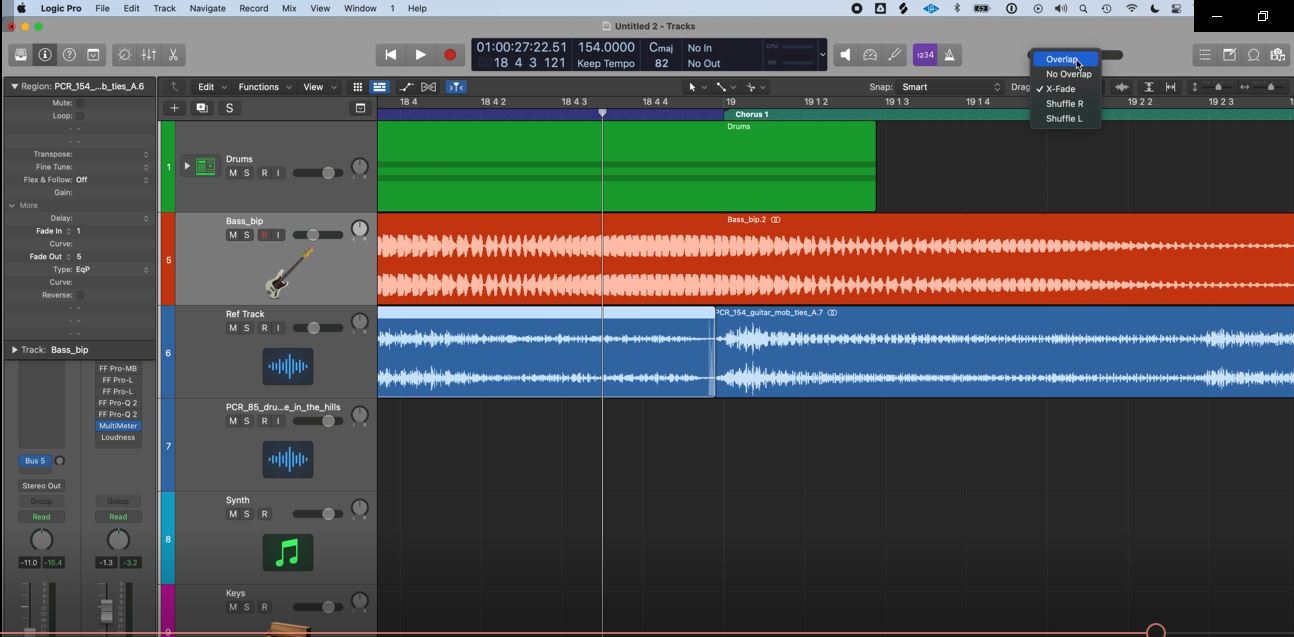Mute the Drums track
This screenshot has height=637, width=1294.
[x=233, y=173]
